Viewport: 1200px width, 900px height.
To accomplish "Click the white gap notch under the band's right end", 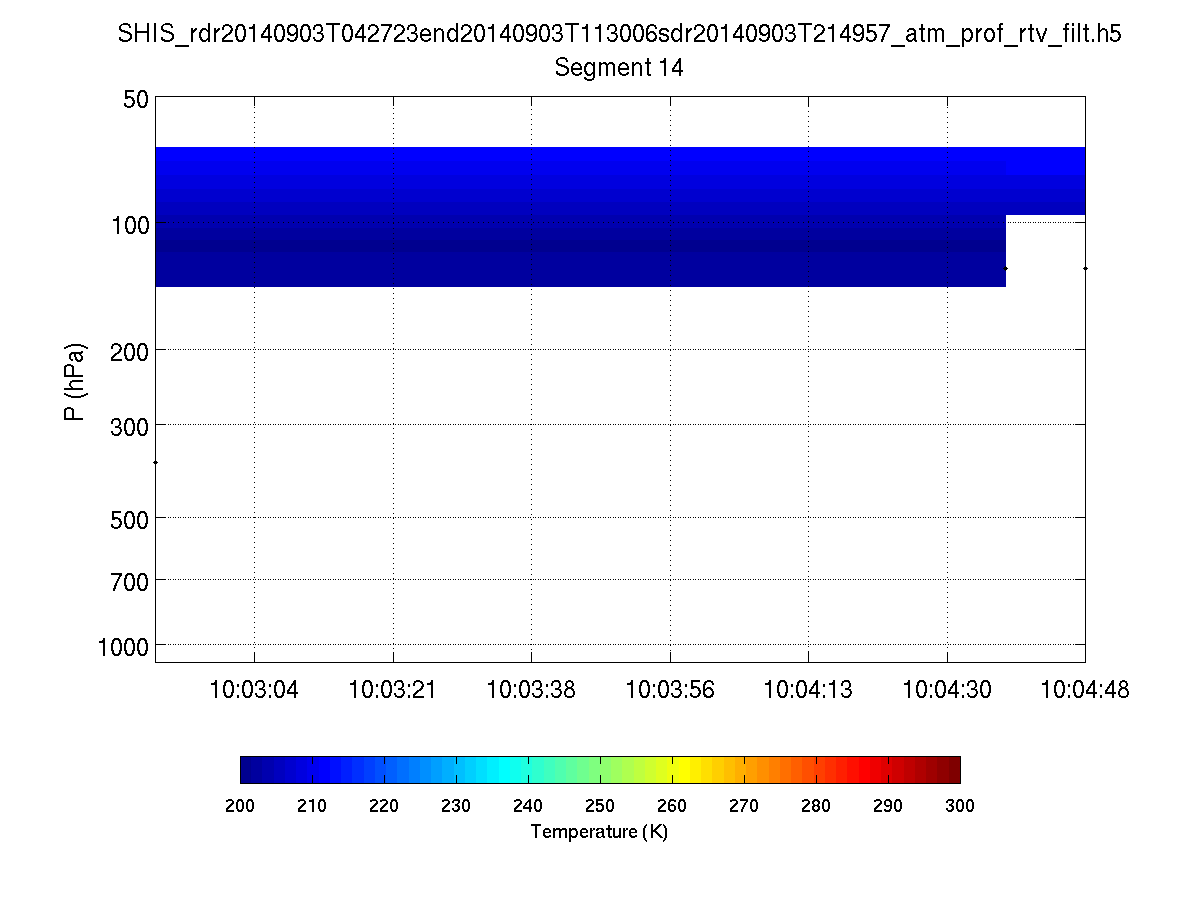I will click(1045, 251).
